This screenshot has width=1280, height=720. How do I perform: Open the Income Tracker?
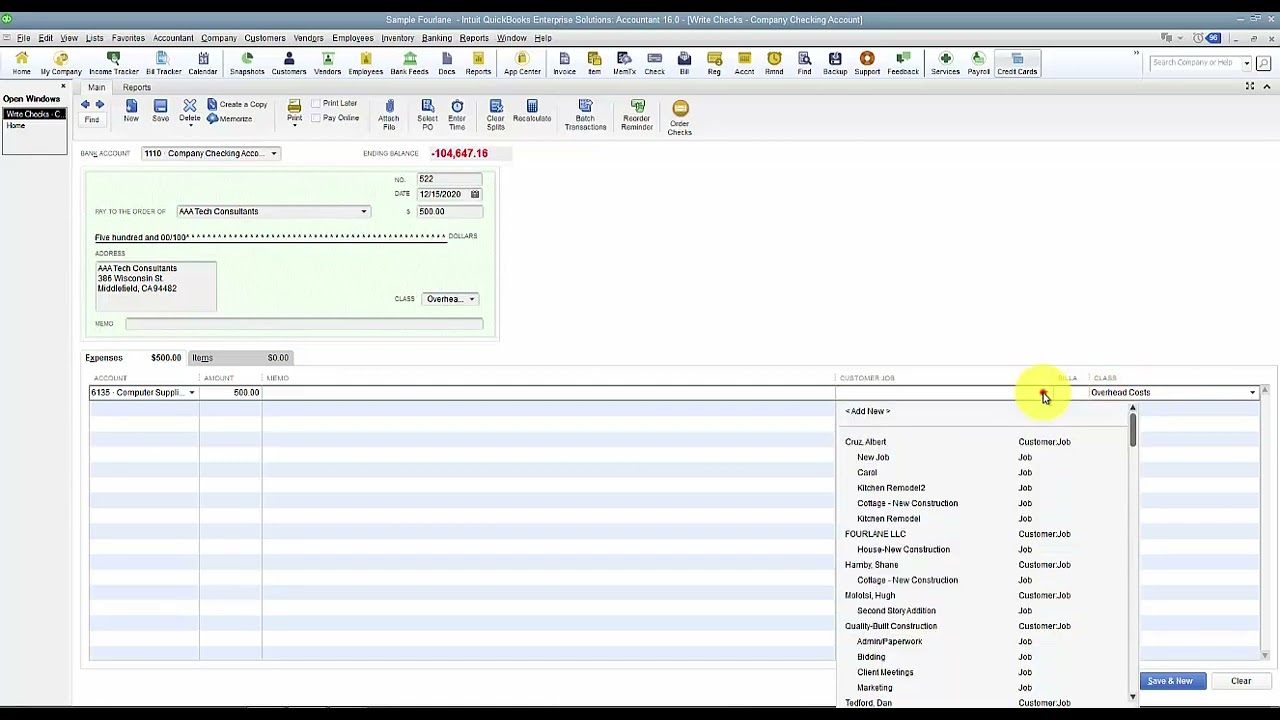pyautogui.click(x=113, y=64)
